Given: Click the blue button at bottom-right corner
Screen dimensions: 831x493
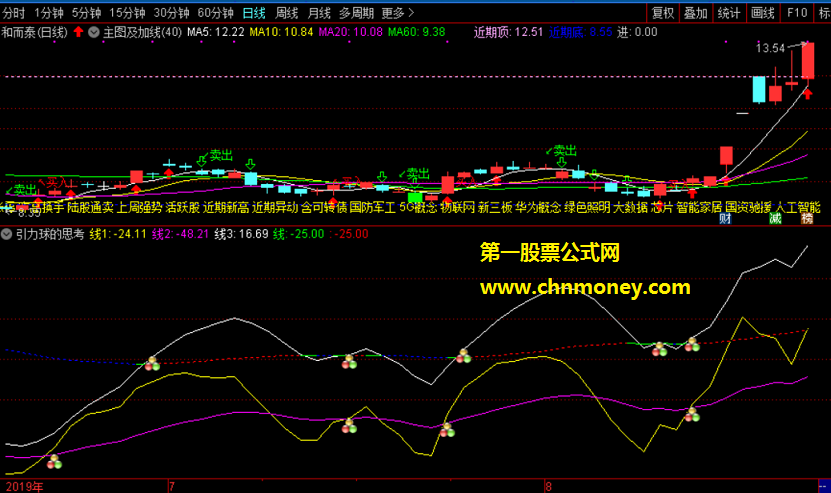Looking at the screenshot, I should click(824, 486).
